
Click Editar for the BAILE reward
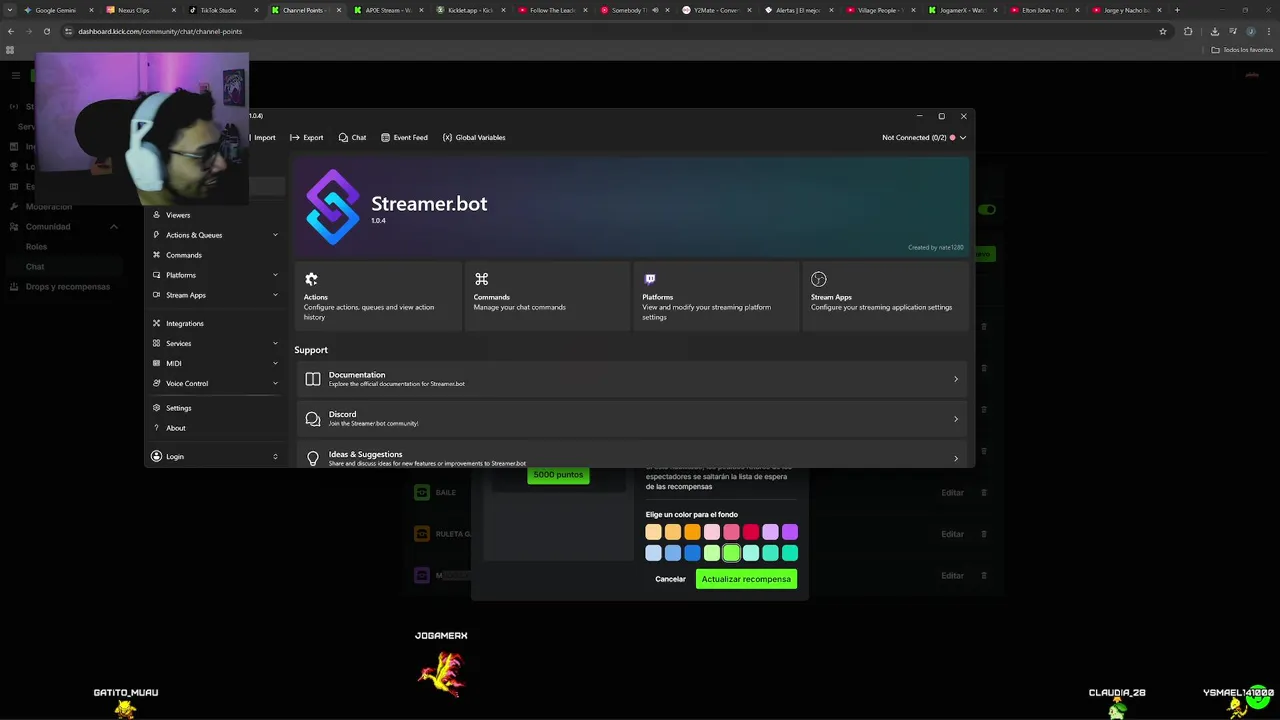pyautogui.click(x=952, y=492)
